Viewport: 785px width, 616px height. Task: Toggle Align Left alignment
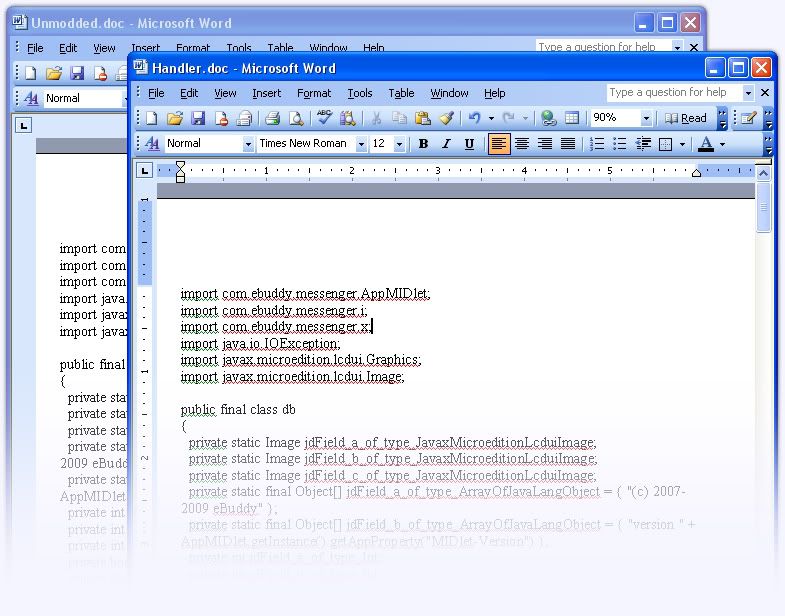coord(499,144)
